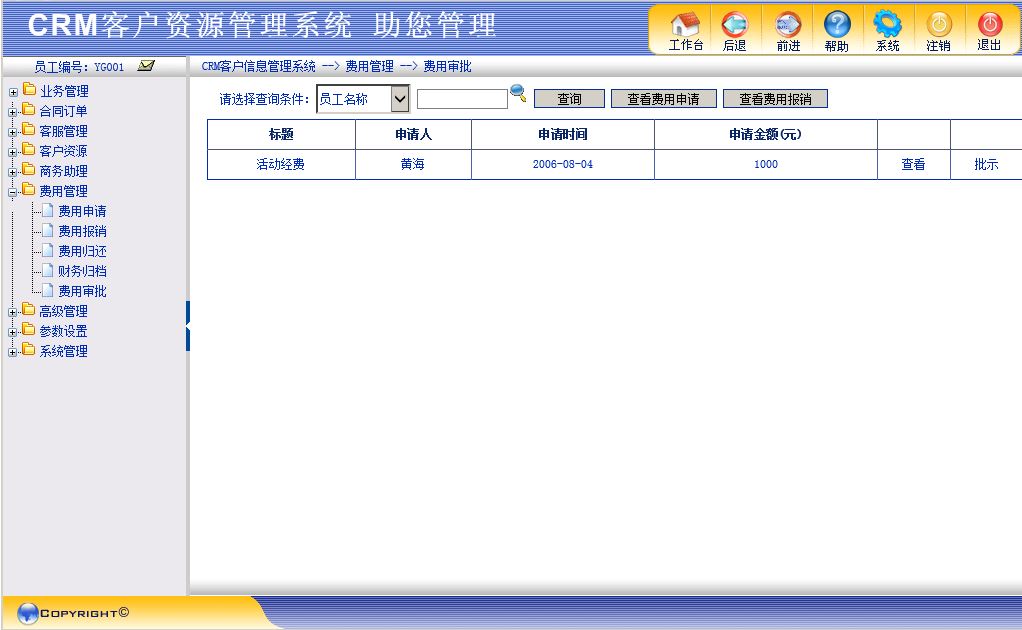
Task: Open the 员工名称 query condition dropdown
Action: [x=400, y=99]
